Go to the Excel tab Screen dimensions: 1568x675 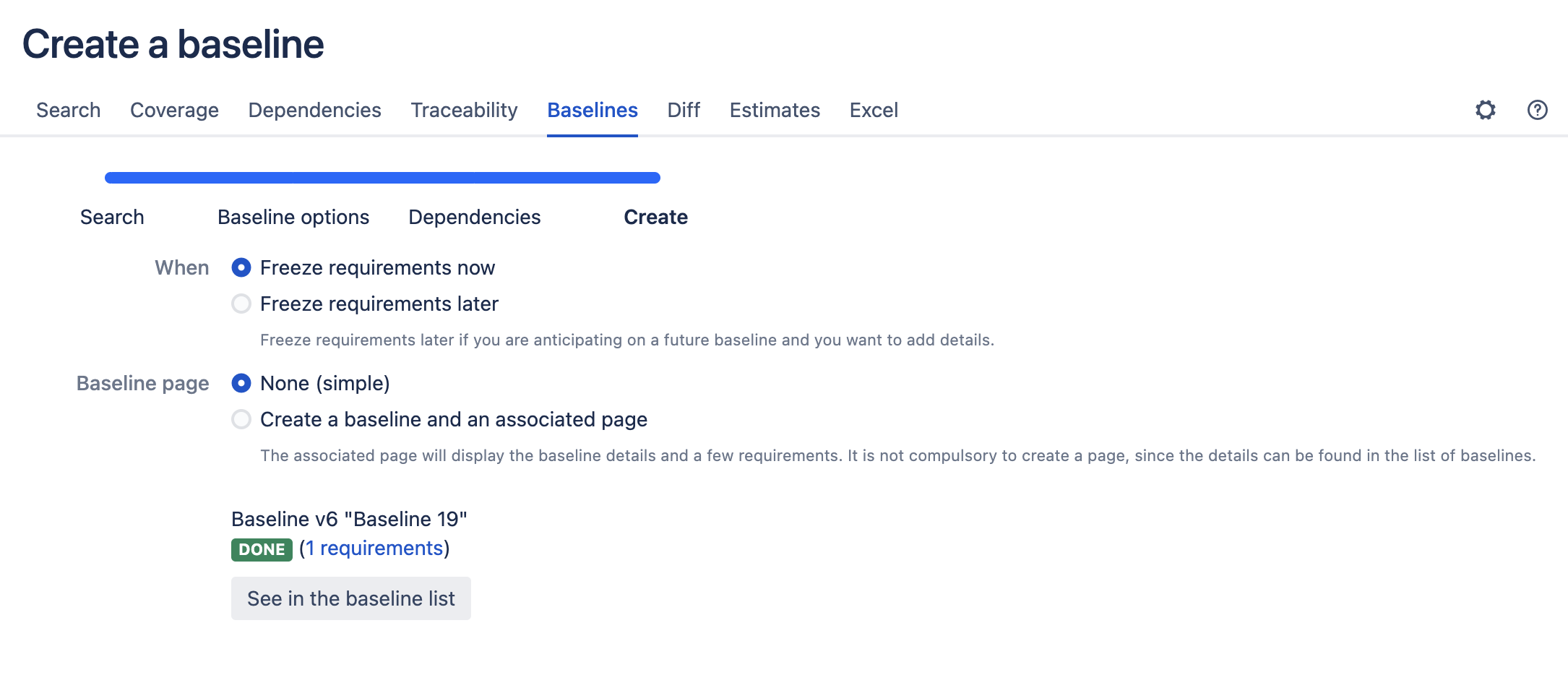point(874,111)
